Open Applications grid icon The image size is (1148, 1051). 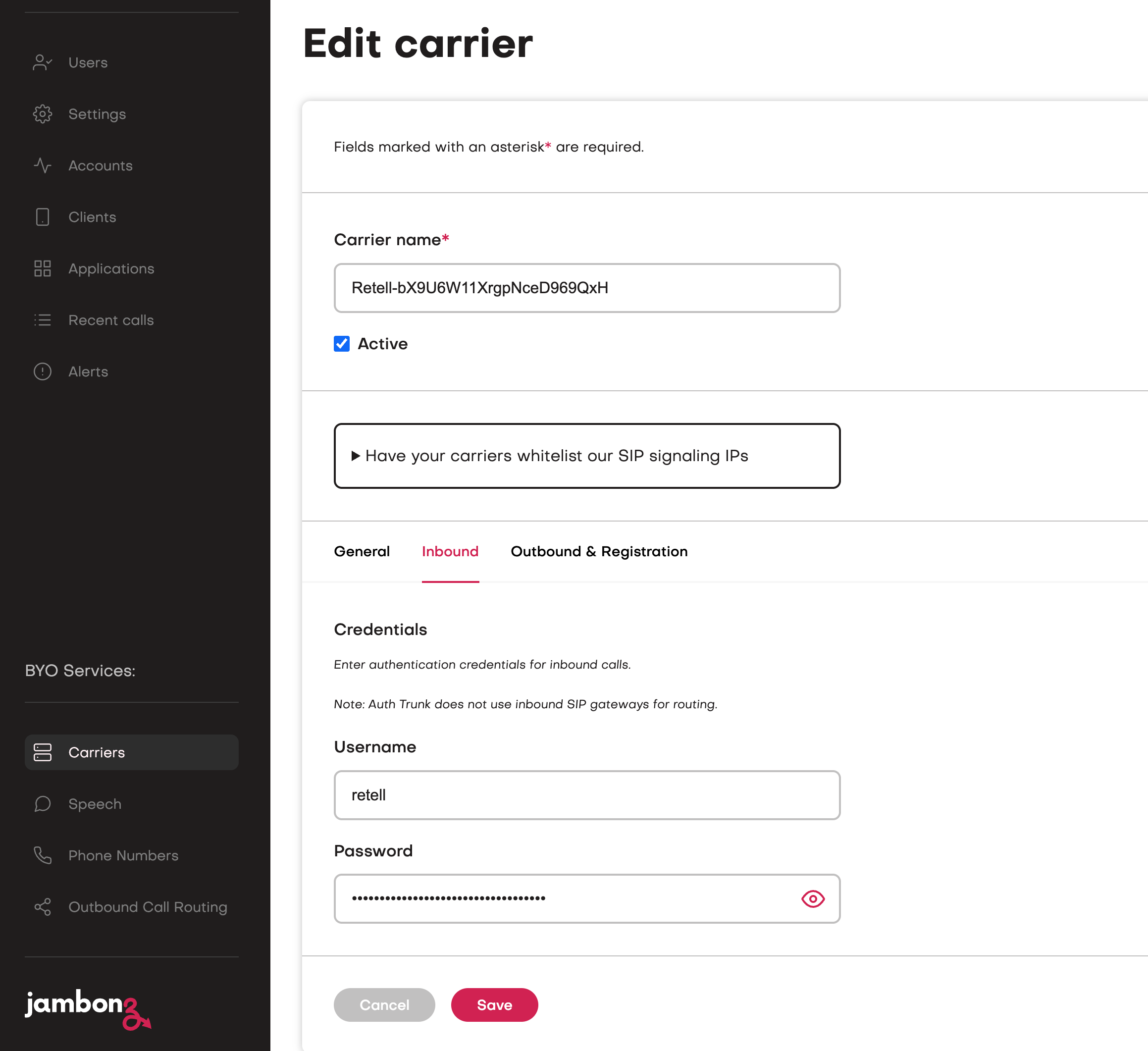[x=43, y=269]
